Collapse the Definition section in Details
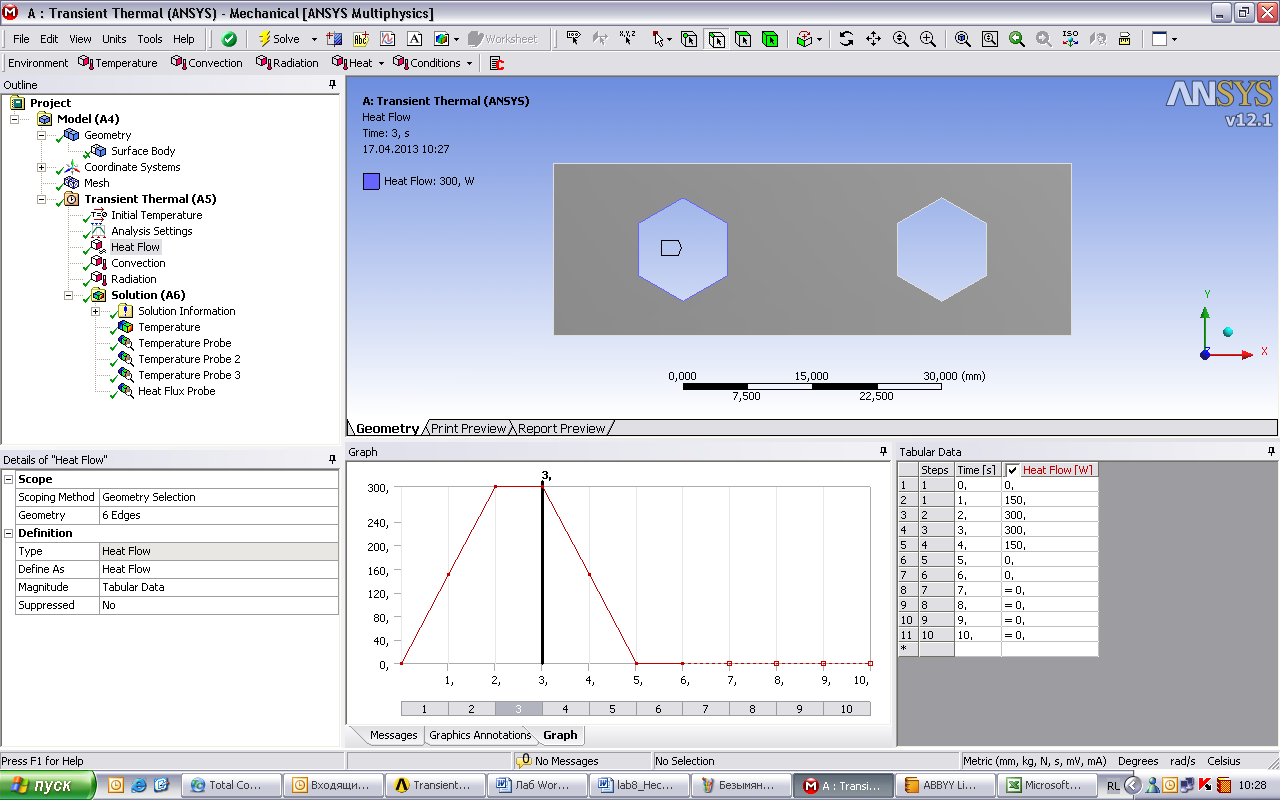 [9, 533]
